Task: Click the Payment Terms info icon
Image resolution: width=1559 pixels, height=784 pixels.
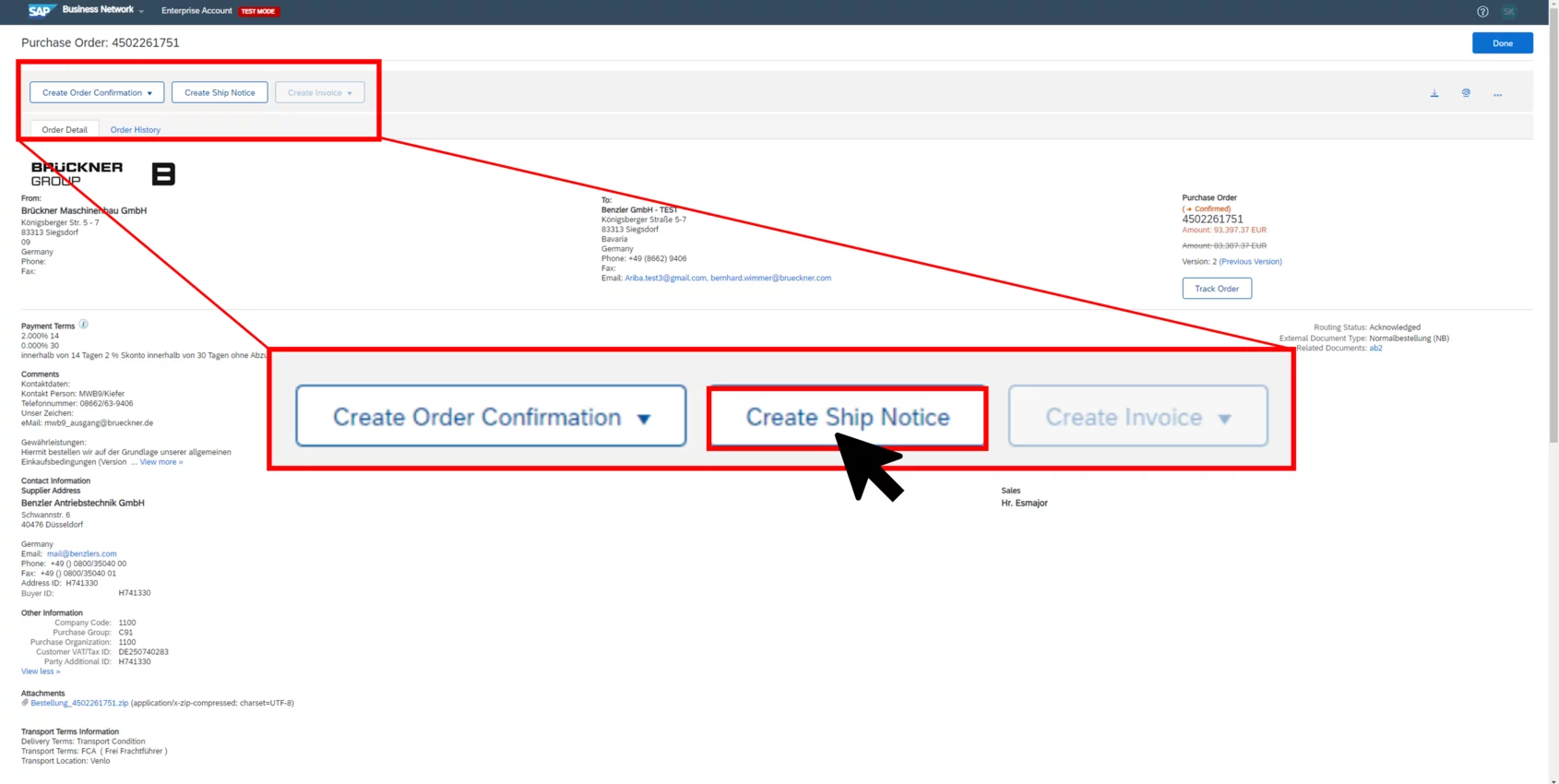Action: [x=83, y=324]
